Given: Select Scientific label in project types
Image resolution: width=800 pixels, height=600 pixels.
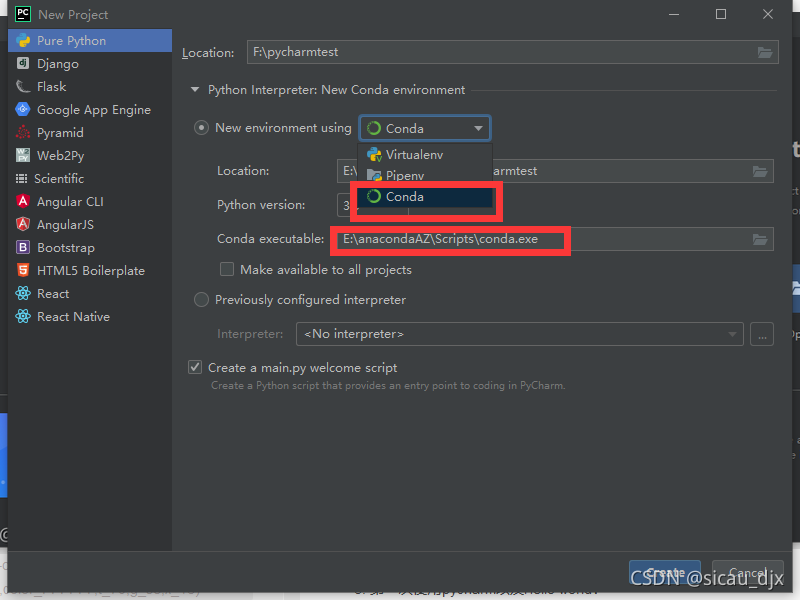Looking at the screenshot, I should pyautogui.click(x=59, y=179).
